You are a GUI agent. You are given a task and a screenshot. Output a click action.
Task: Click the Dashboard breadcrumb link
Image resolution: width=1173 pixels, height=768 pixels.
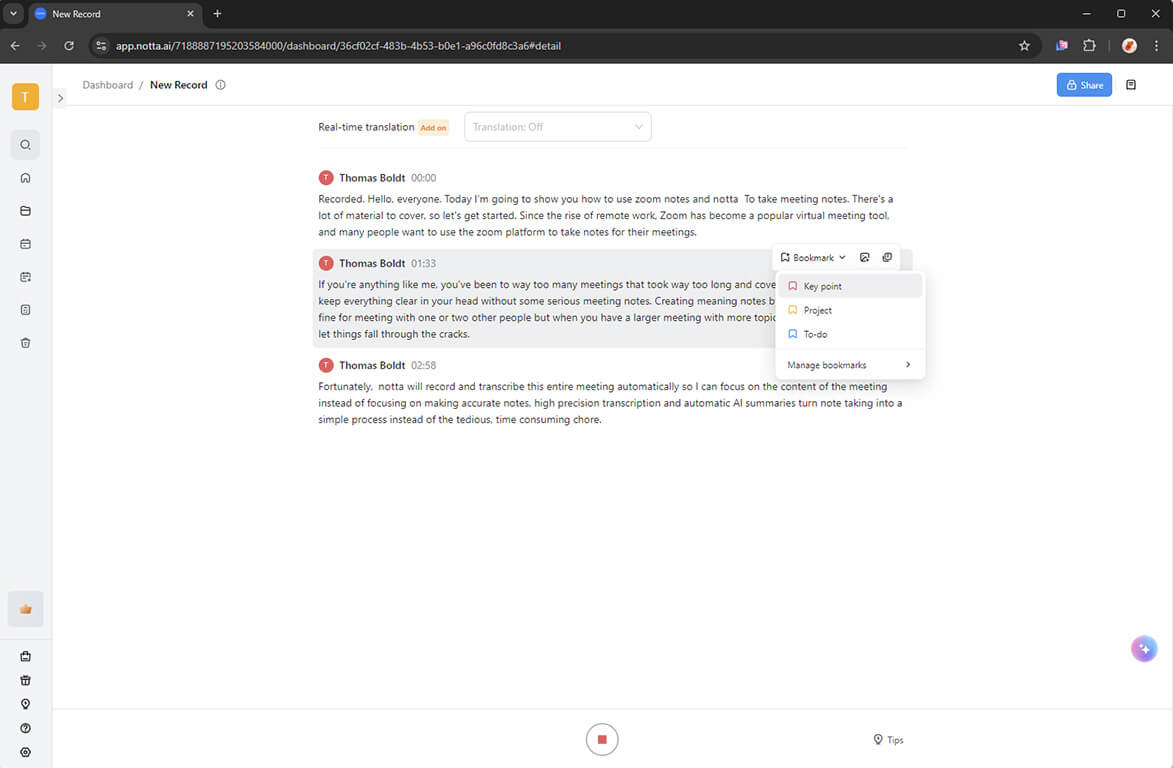coord(108,85)
